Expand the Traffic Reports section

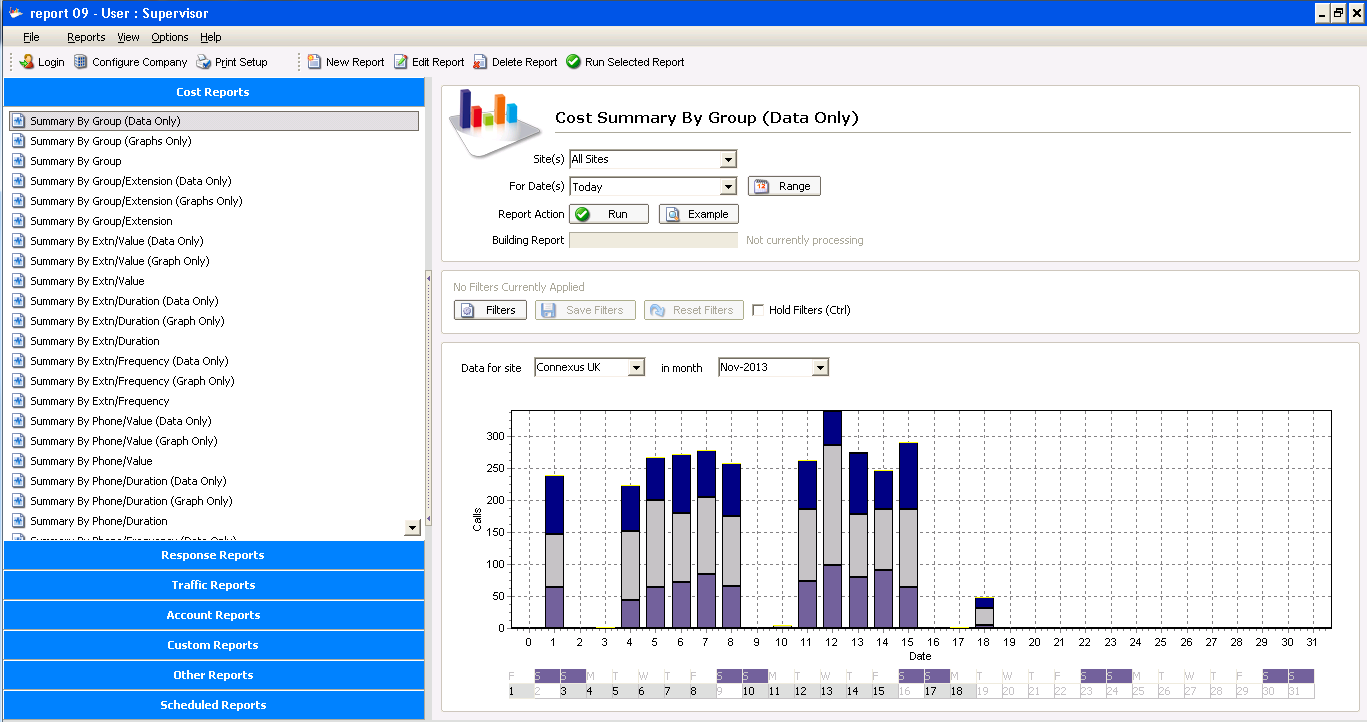click(x=214, y=585)
